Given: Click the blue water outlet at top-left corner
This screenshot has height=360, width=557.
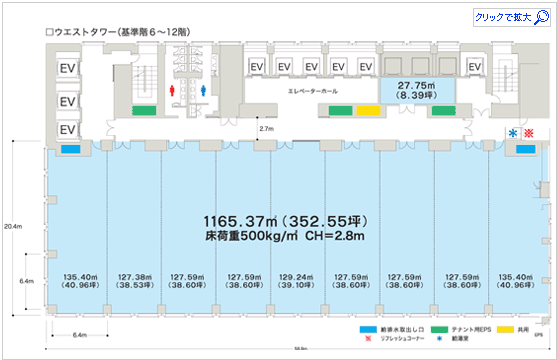Looking at the screenshot, I should [71, 149].
